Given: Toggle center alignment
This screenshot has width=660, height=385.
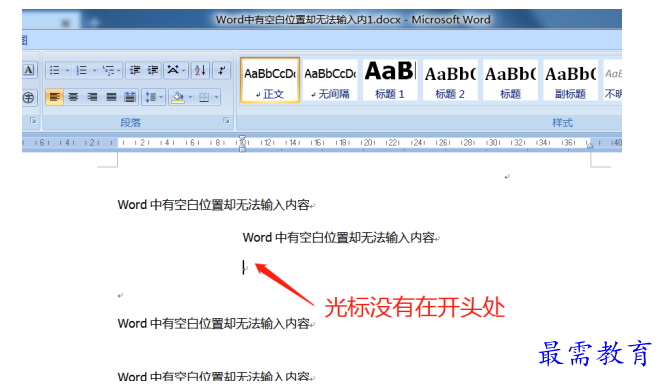Looking at the screenshot, I should [73, 97].
